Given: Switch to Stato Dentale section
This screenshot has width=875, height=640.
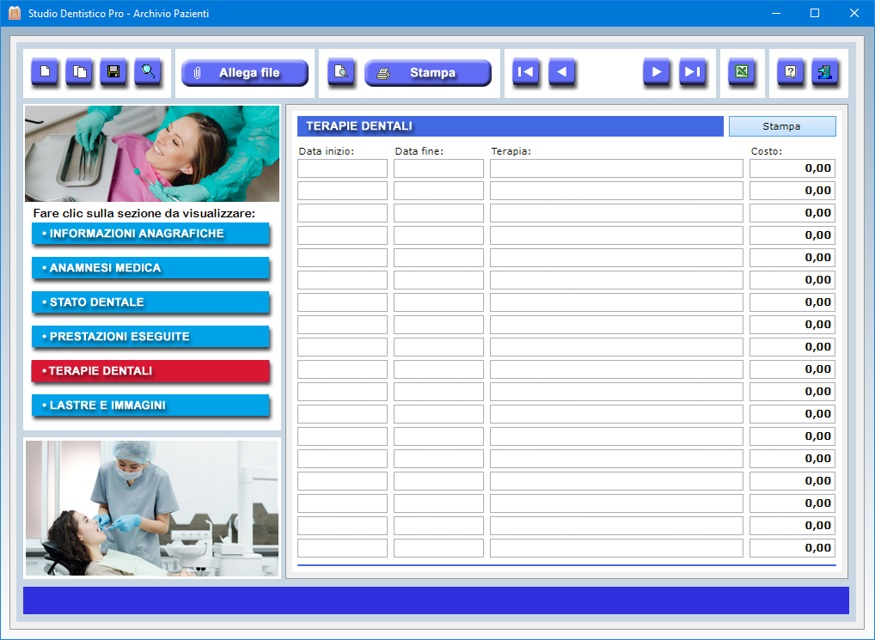Looking at the screenshot, I should click(151, 302).
